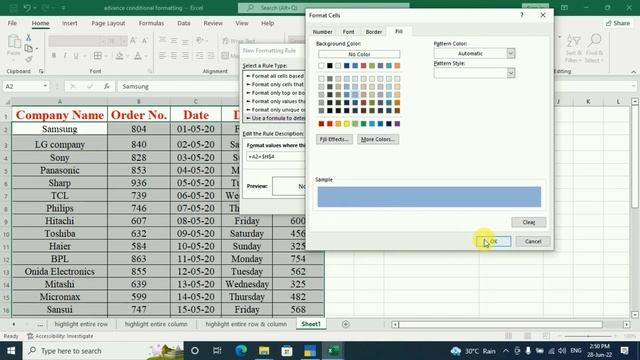Open File Explorer from taskbar

click(x=264, y=351)
